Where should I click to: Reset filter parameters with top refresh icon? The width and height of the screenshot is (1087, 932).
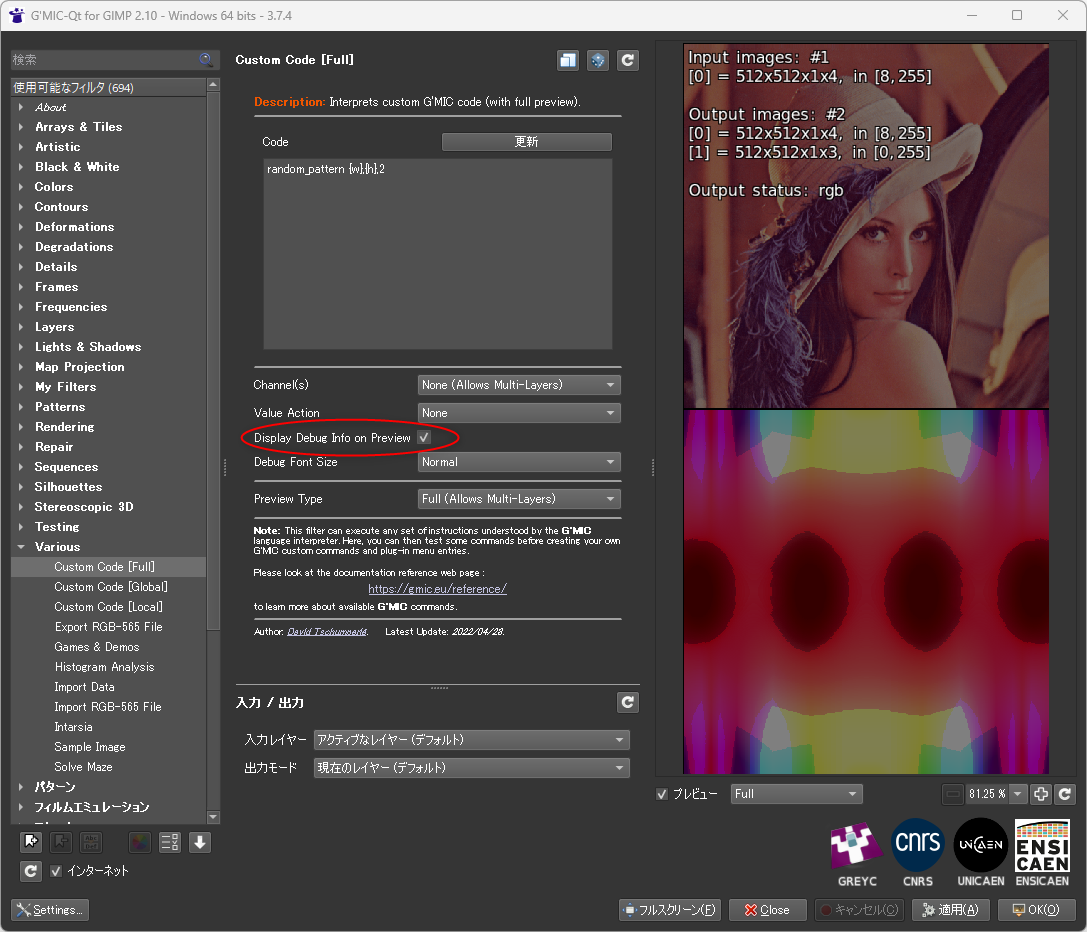627,61
